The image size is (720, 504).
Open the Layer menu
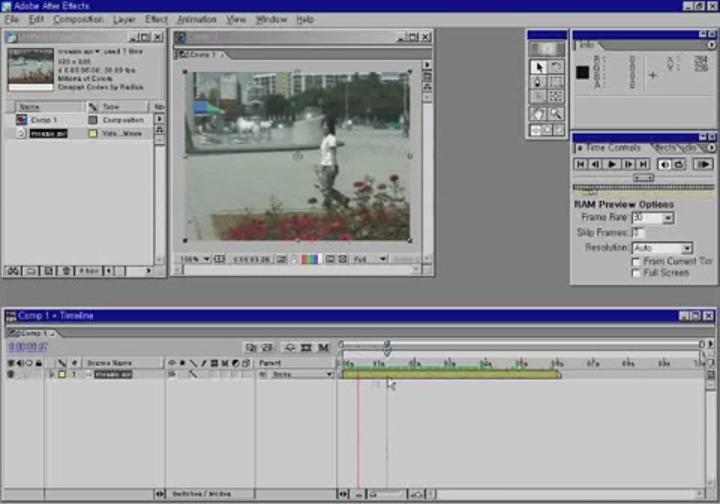click(x=124, y=20)
